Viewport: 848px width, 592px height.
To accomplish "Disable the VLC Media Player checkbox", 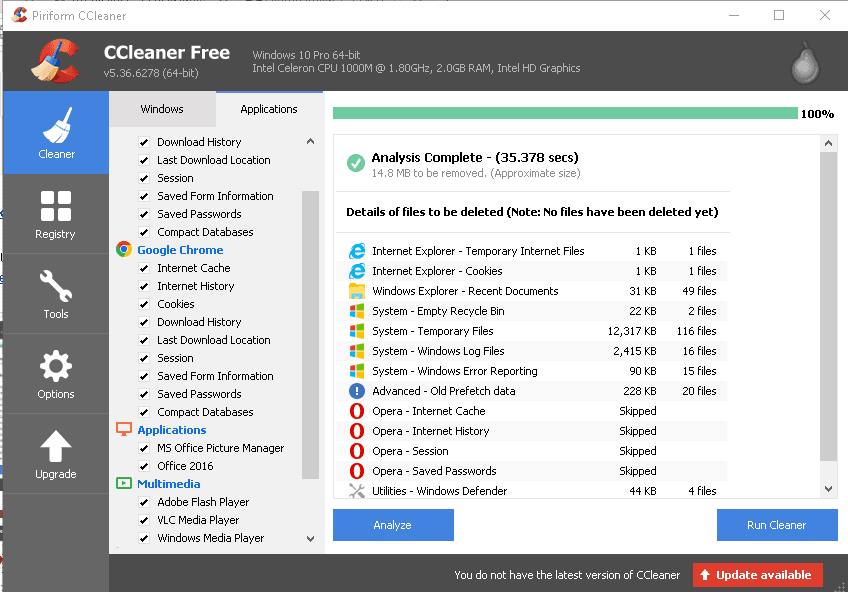I will [x=143, y=519].
